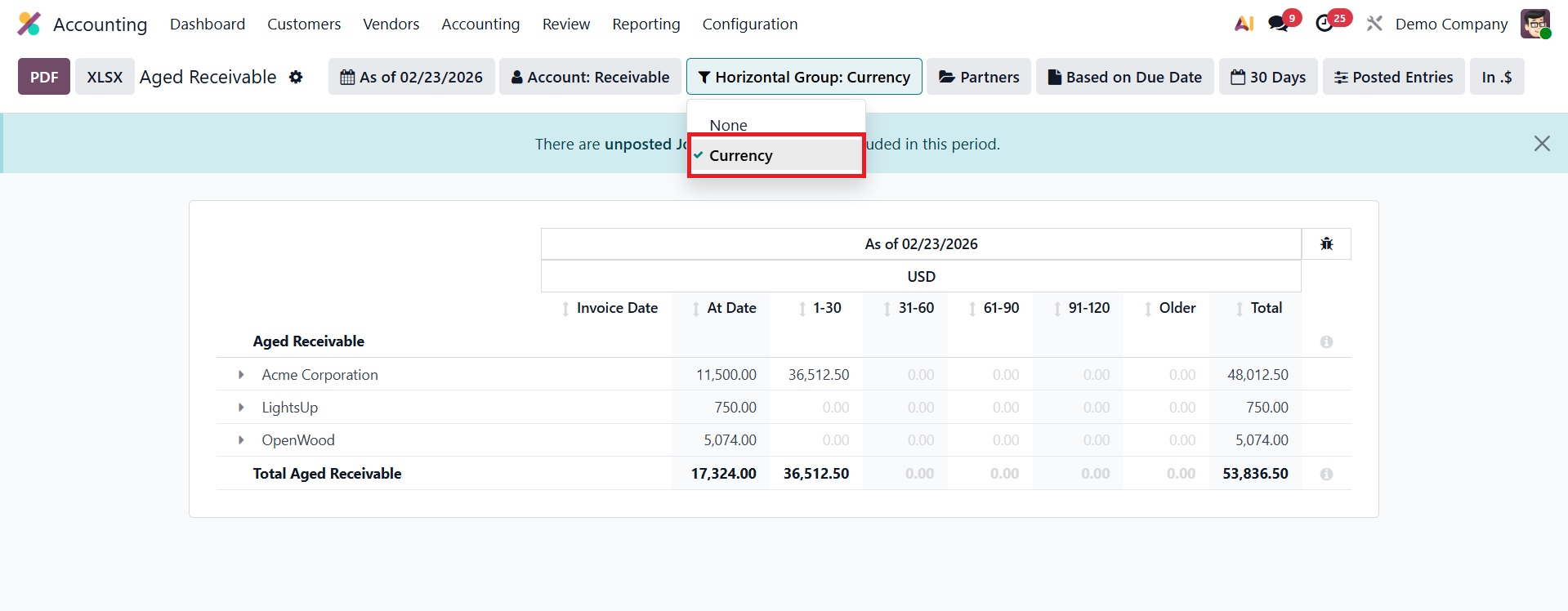Click grand total 53,836.50

click(1255, 474)
